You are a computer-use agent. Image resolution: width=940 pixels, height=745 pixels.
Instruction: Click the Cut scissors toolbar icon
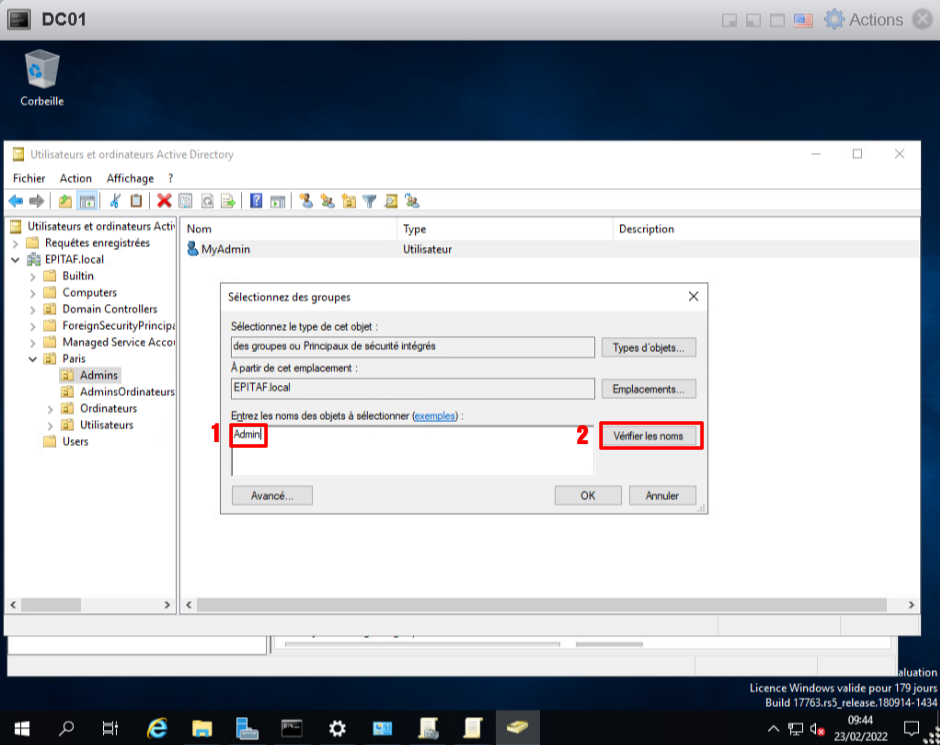[116, 201]
